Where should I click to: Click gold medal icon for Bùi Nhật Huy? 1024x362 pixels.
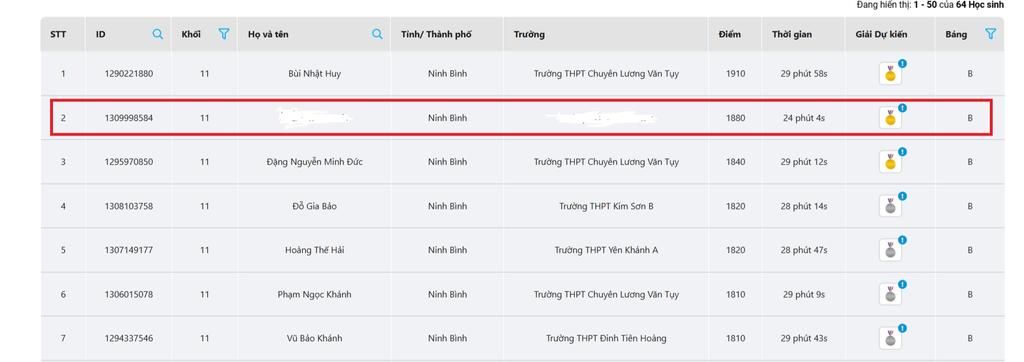(889, 74)
